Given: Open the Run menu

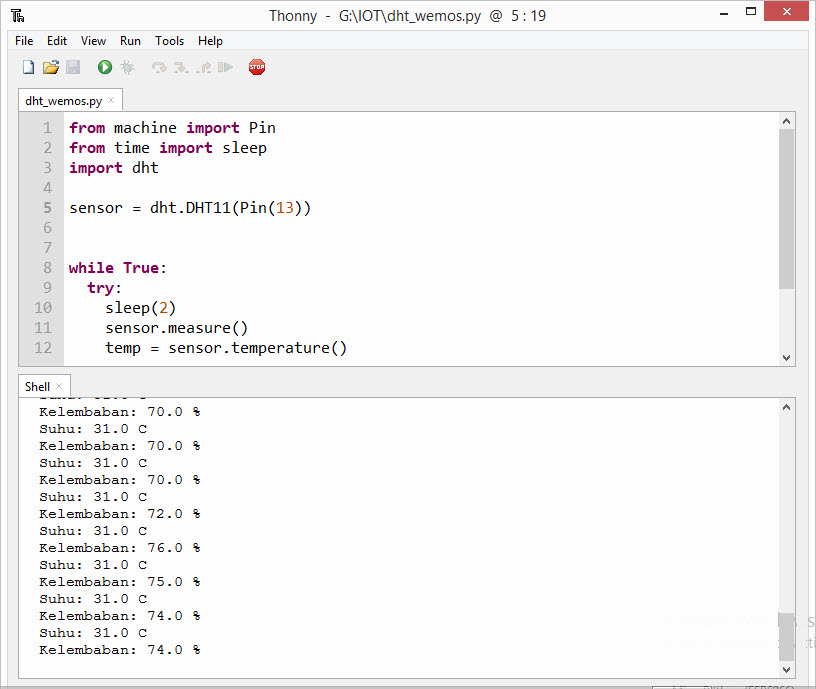Looking at the screenshot, I should point(130,41).
